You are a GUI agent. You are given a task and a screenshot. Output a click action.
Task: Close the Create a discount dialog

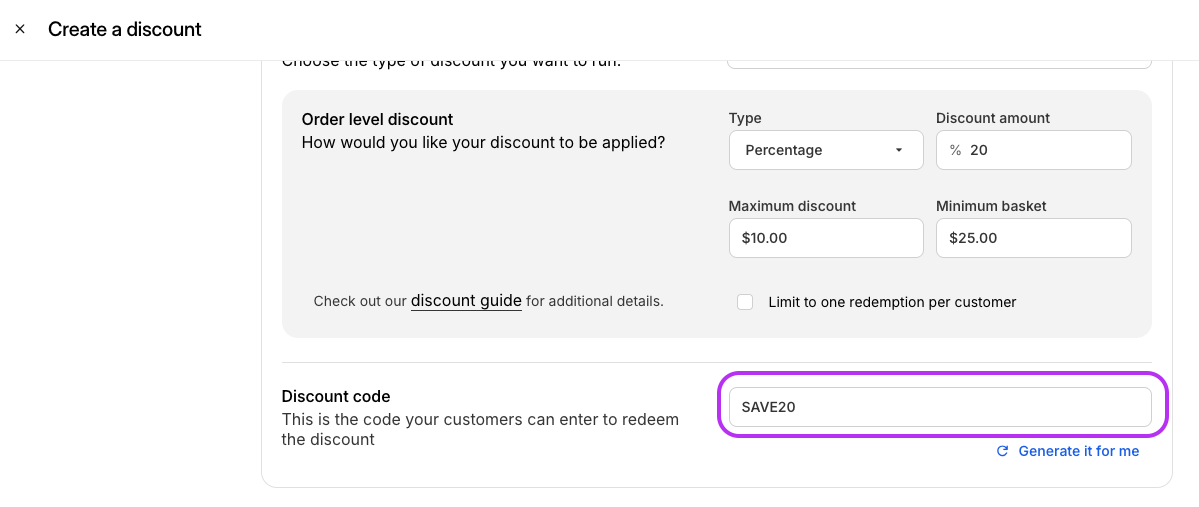20,29
